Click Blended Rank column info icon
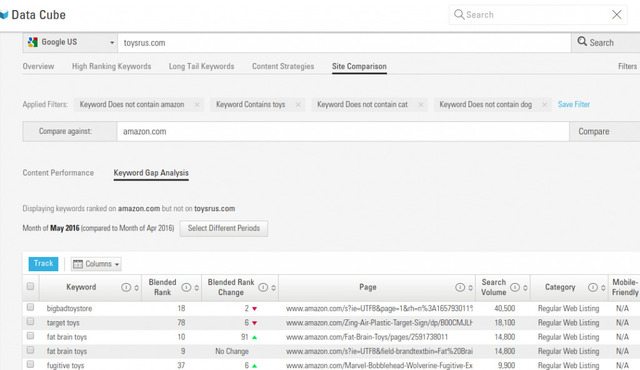This screenshot has height=370, width=640. click(186, 288)
